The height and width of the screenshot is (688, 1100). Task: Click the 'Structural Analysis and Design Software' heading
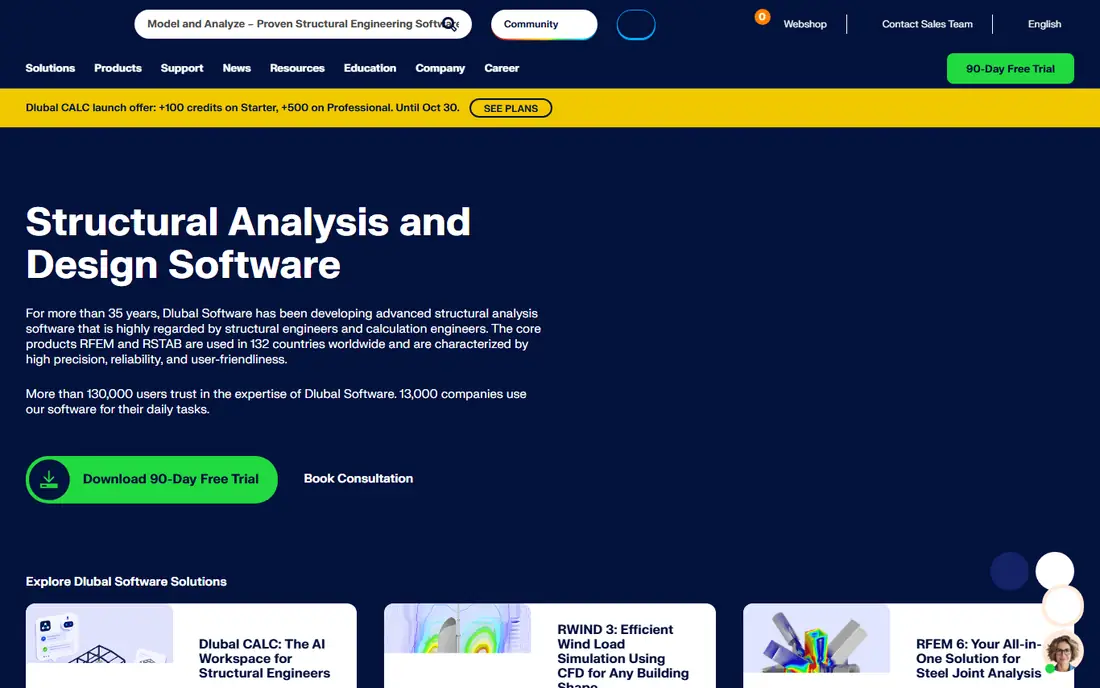248,243
